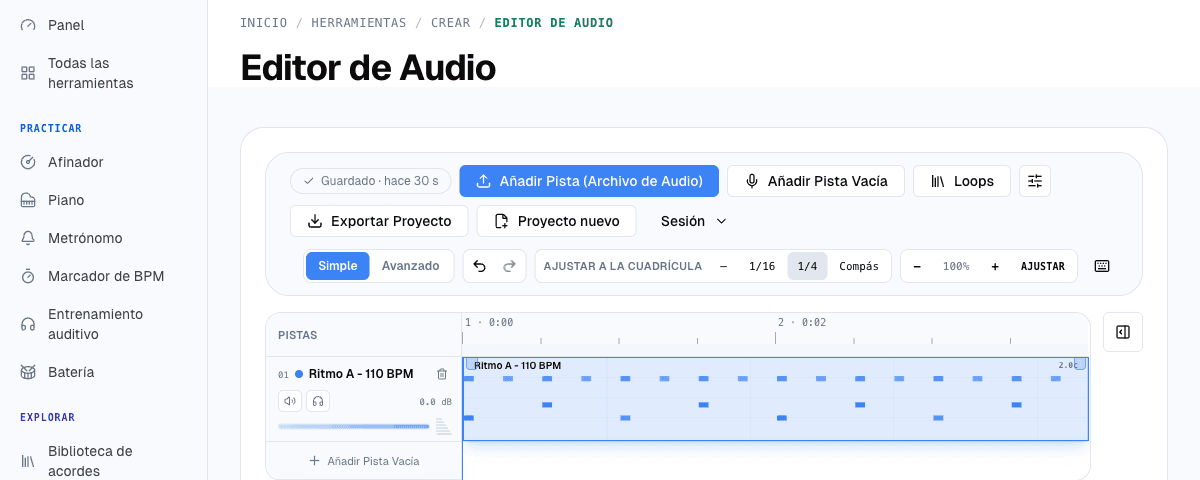This screenshot has width=1200, height=480.
Task: Click the Afinador tuner icon
Action: [28, 162]
